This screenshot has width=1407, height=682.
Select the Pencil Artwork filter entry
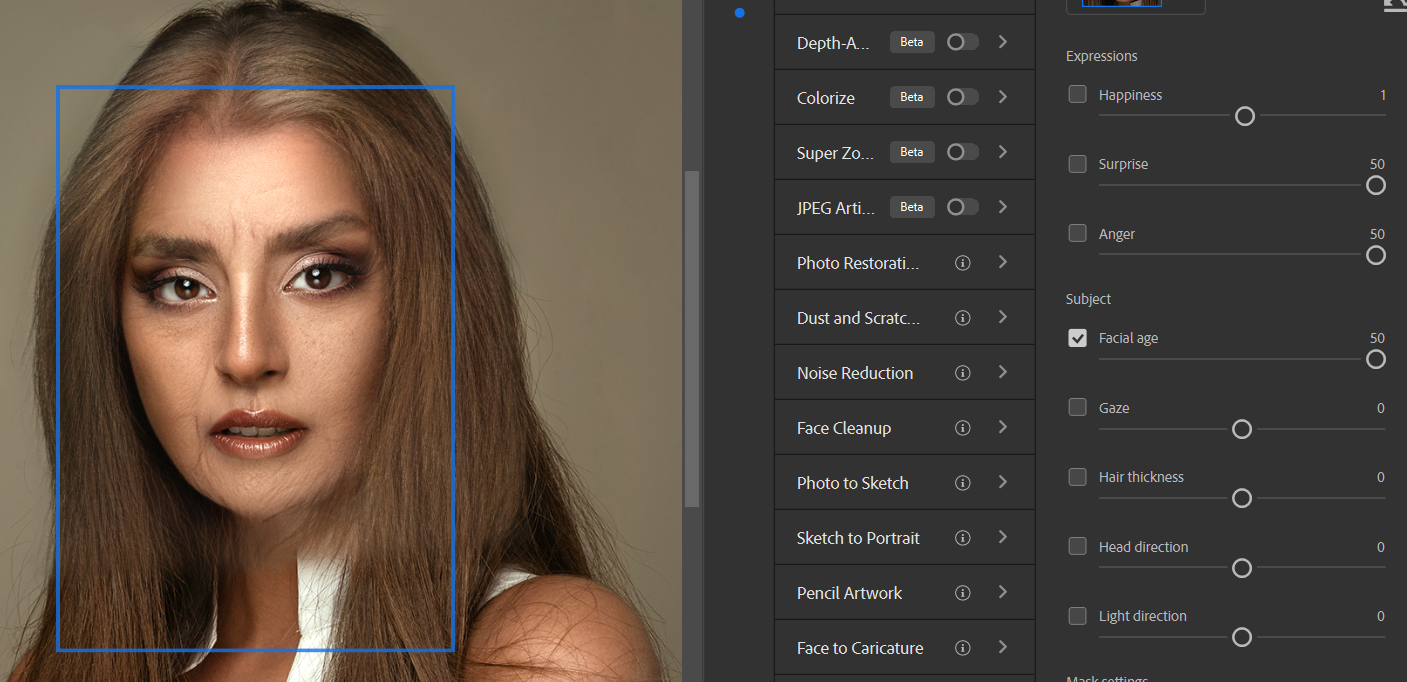pyautogui.click(x=849, y=593)
